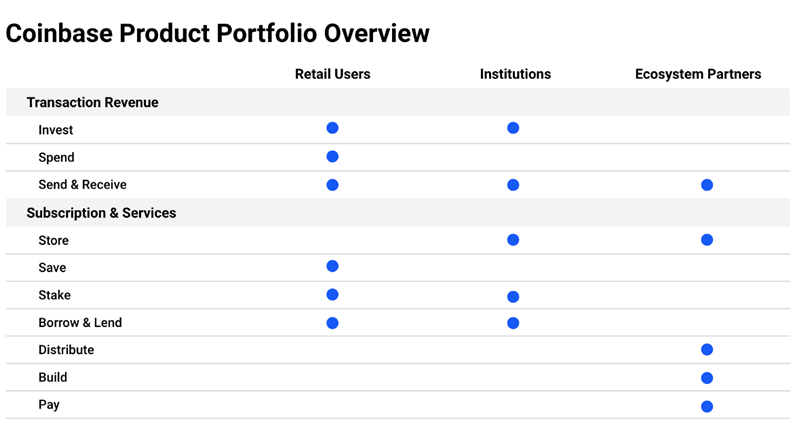
Task: Select the Send & Receive row label
Action: click(82, 185)
